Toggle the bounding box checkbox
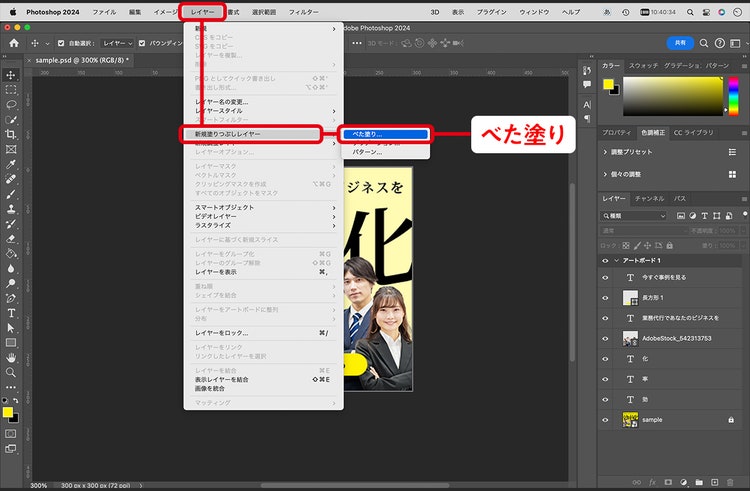The height and width of the screenshot is (491, 750). tap(142, 43)
